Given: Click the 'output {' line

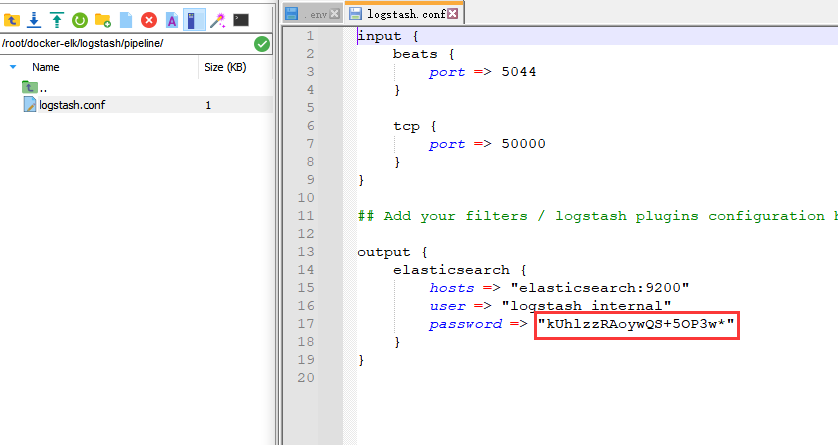Looking at the screenshot, I should (x=392, y=252).
